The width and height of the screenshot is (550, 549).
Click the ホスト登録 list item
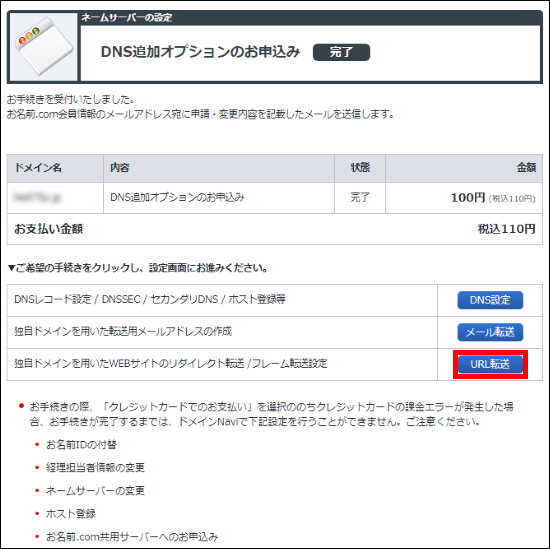point(71,514)
